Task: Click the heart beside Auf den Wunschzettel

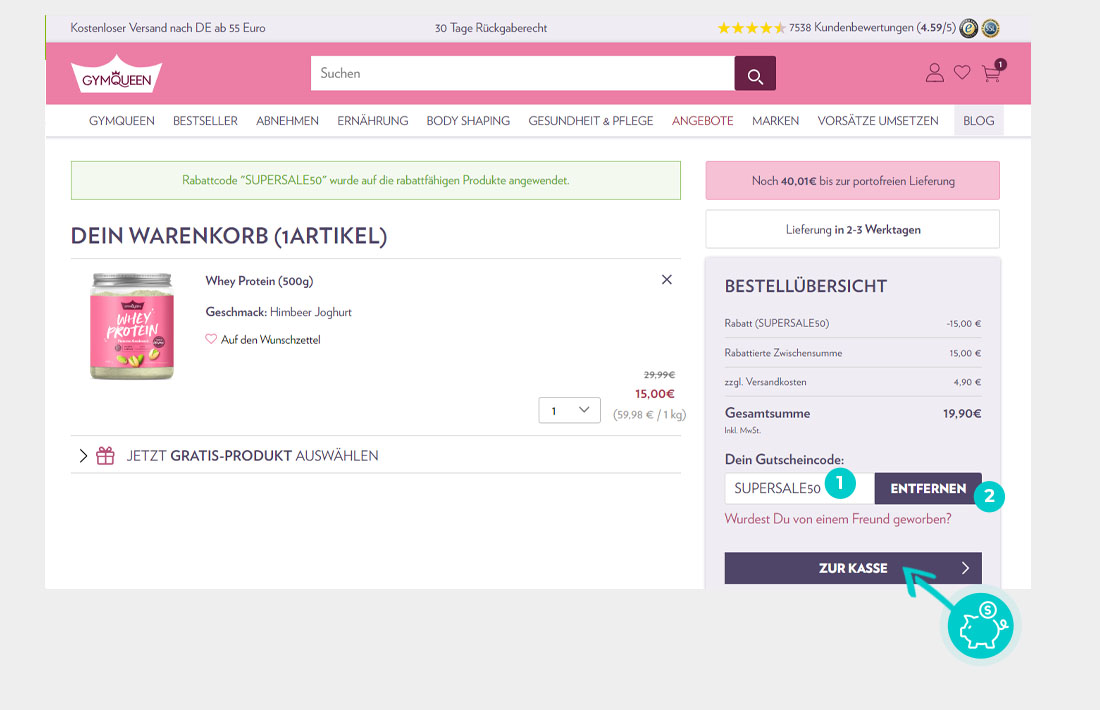Action: [210, 339]
